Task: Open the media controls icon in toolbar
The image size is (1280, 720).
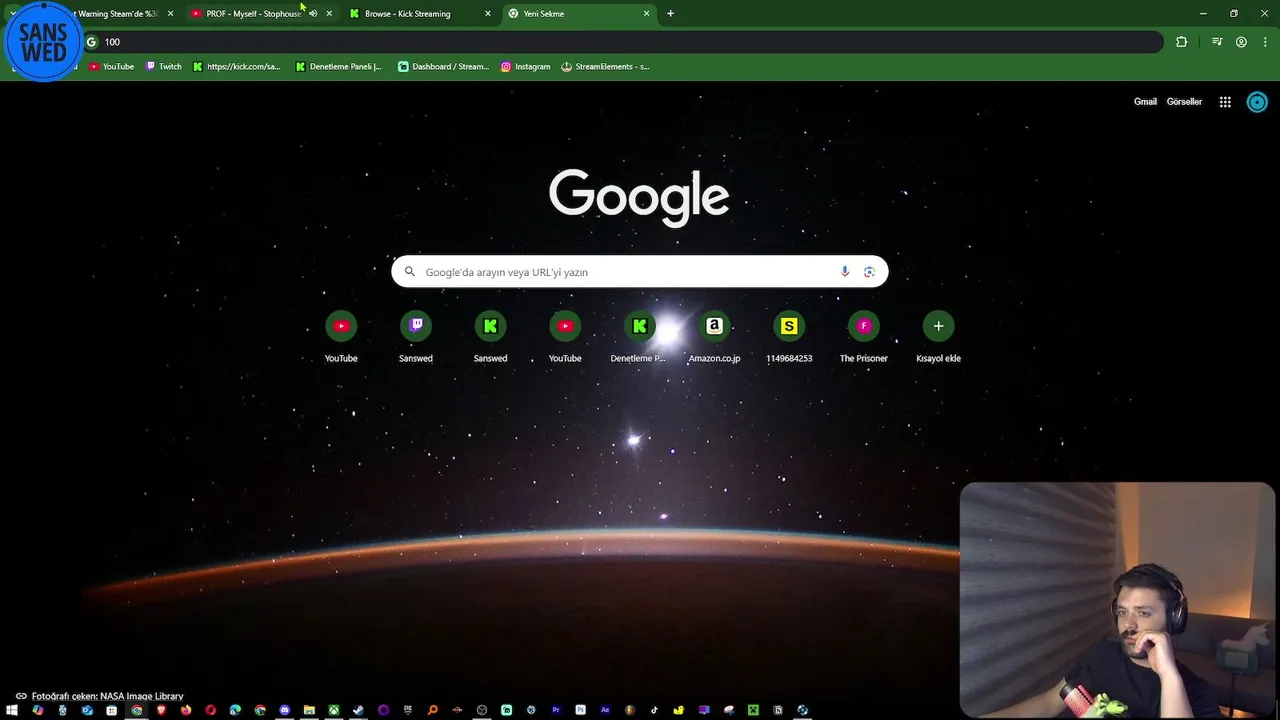Action: click(1217, 42)
